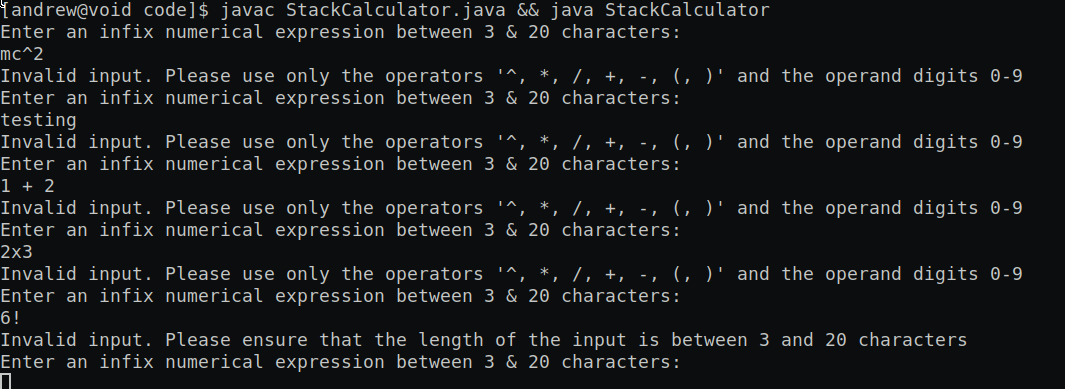Click the 'Invalid input' error below '1 + 2'

(511, 208)
